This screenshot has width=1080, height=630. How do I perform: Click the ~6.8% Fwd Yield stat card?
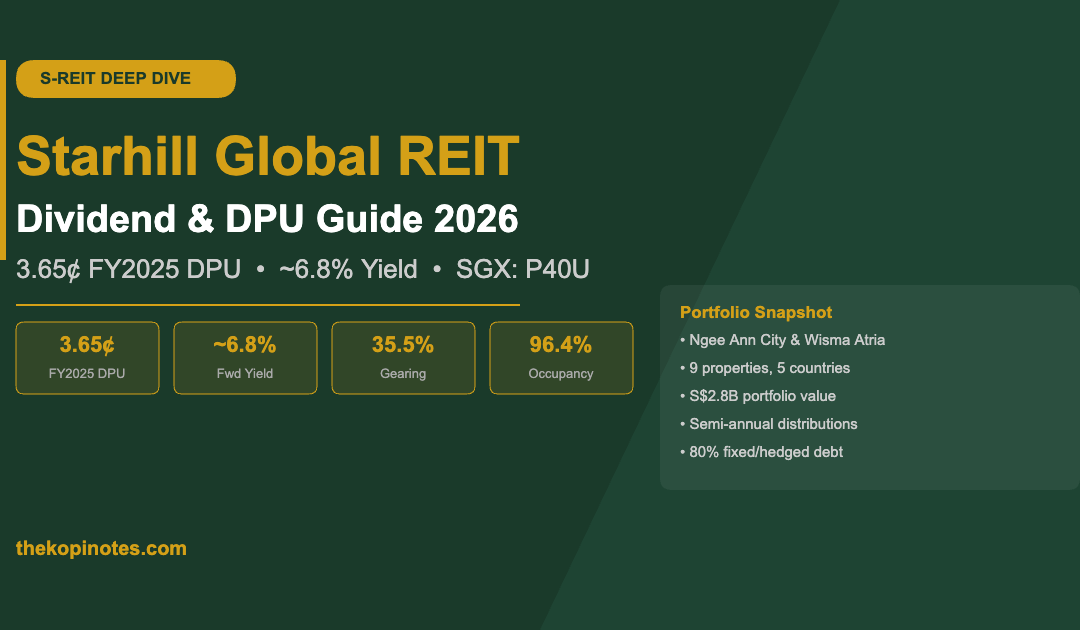pyautogui.click(x=245, y=358)
